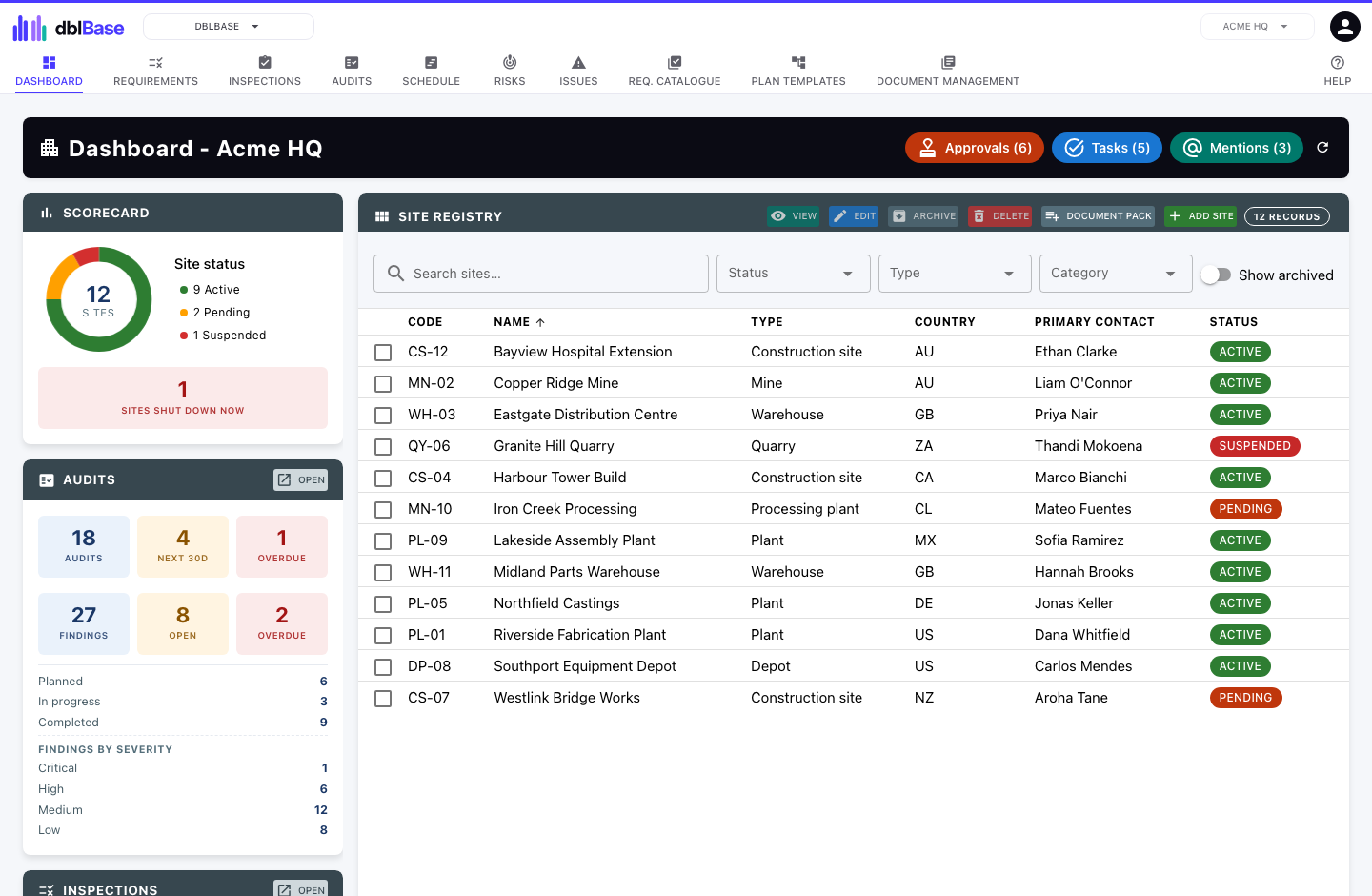Screen dimensions: 1372x896
Task: Click the Document Management navigation icon
Action: point(948,63)
